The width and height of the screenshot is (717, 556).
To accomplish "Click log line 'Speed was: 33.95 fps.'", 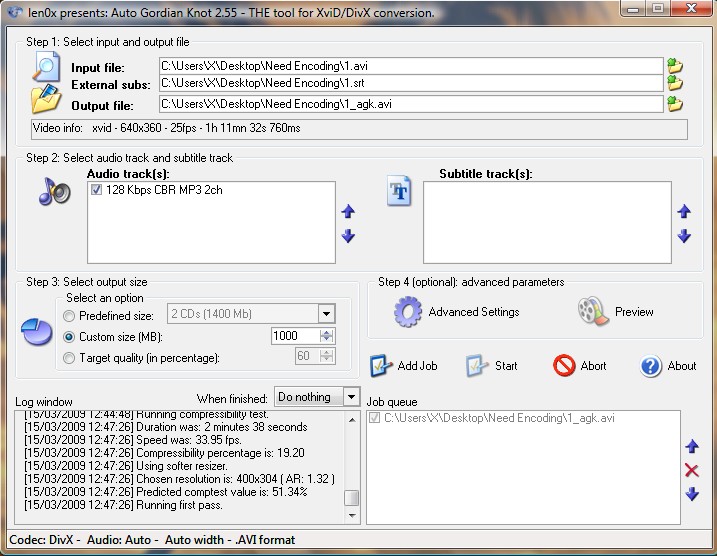I will [x=133, y=440].
